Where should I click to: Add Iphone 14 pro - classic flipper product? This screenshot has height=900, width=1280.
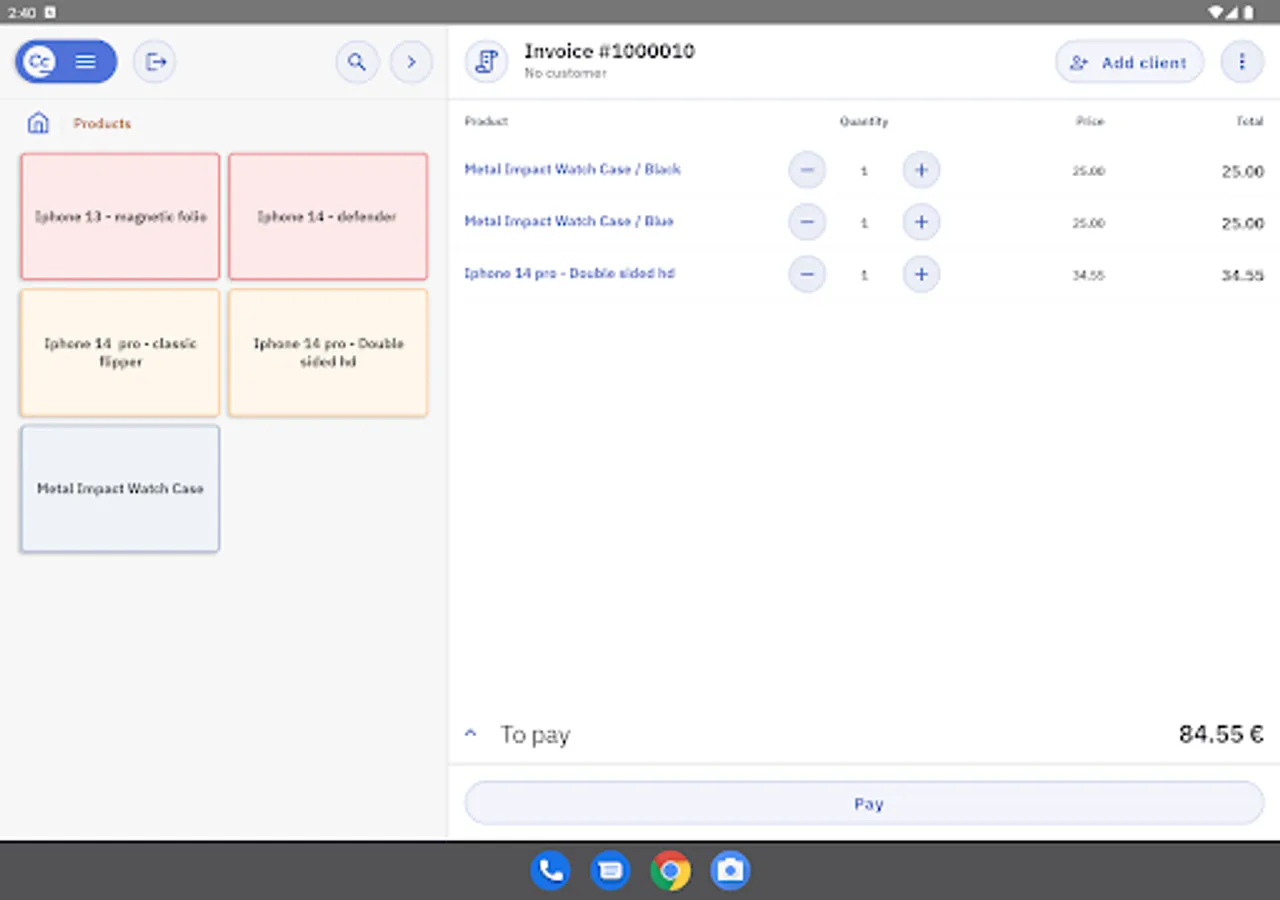(x=120, y=352)
